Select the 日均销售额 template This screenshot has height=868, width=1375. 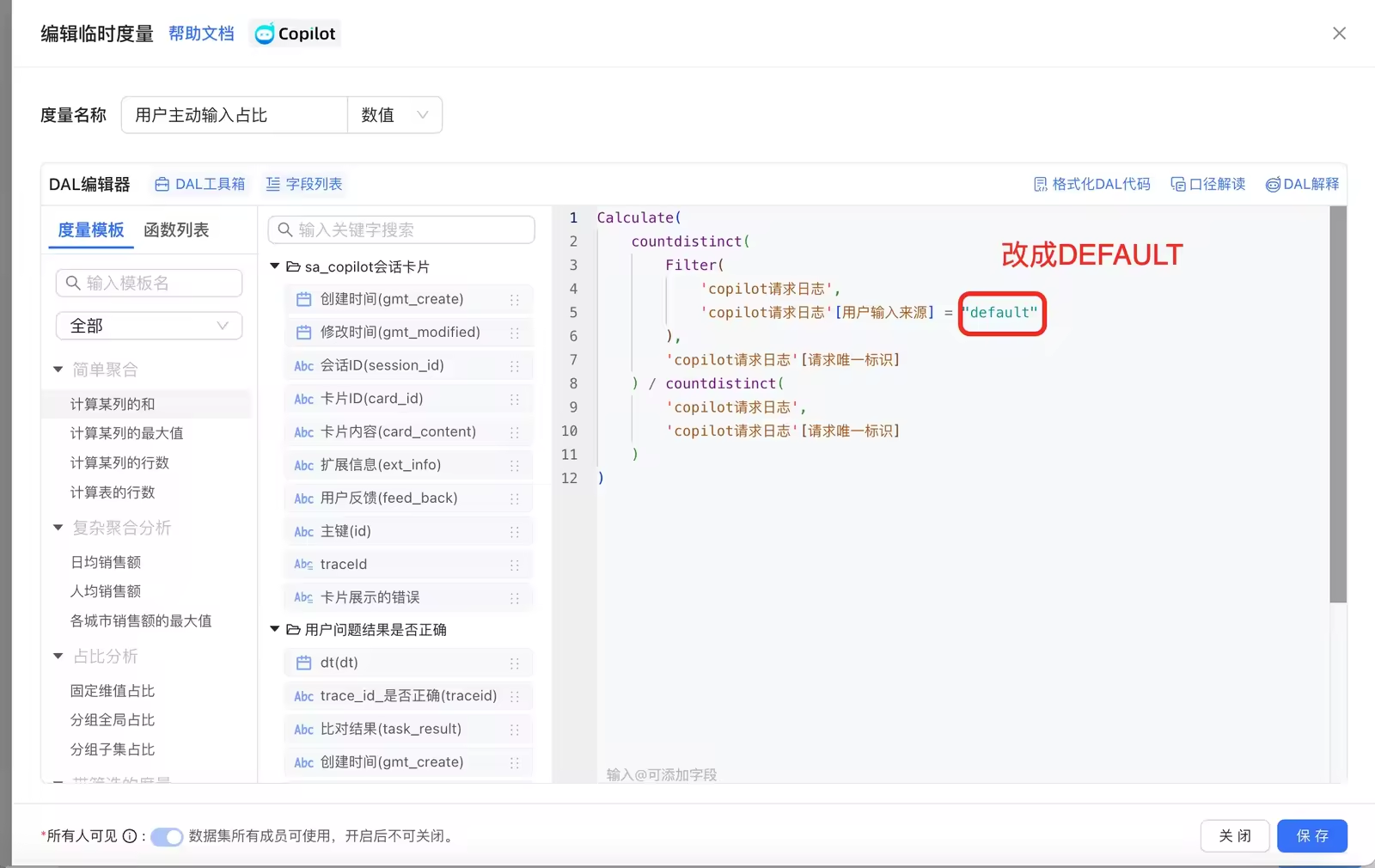click(106, 562)
